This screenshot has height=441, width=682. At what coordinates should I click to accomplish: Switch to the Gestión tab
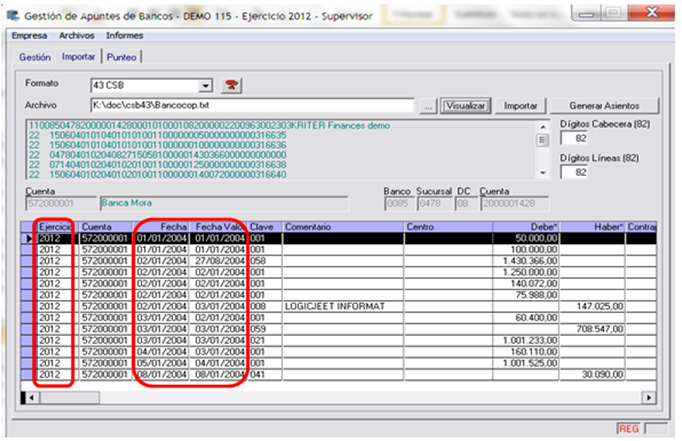(35, 57)
